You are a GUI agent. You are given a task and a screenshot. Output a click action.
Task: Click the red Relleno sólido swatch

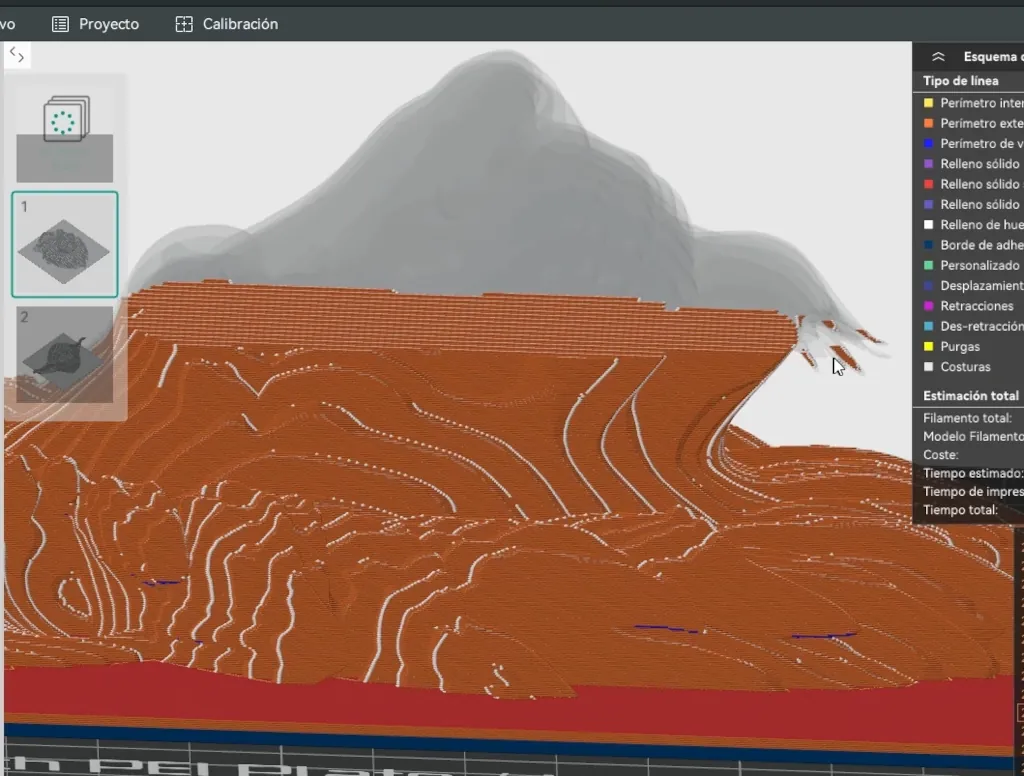(928, 184)
